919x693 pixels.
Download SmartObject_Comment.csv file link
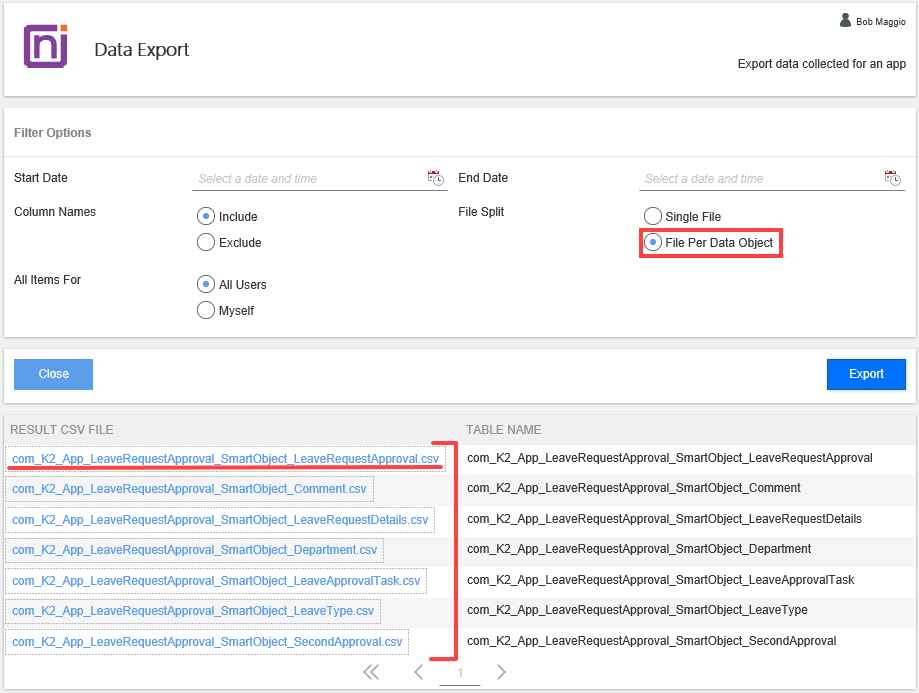189,489
